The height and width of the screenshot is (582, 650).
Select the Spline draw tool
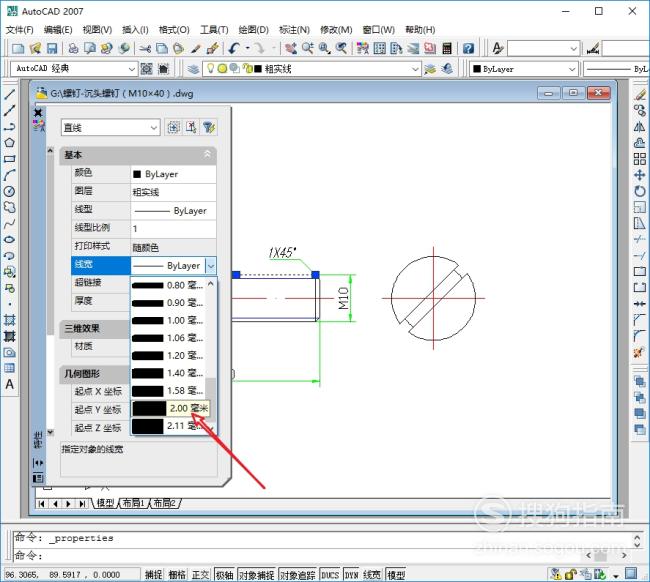(x=10, y=224)
